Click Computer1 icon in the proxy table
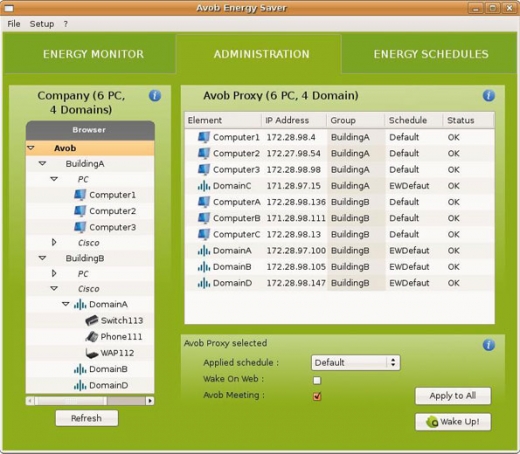The width and height of the screenshot is (520, 454). [x=204, y=137]
